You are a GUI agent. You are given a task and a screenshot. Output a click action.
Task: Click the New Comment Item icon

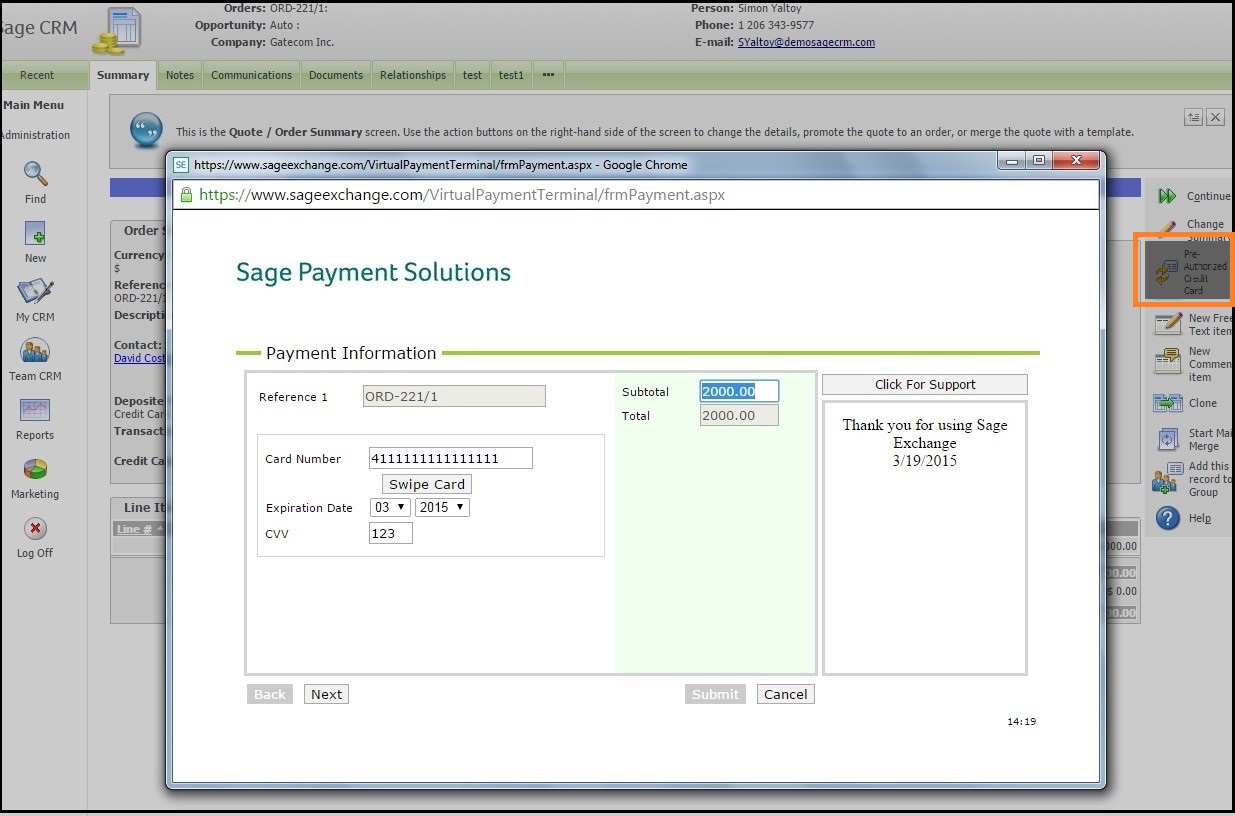(1168, 362)
